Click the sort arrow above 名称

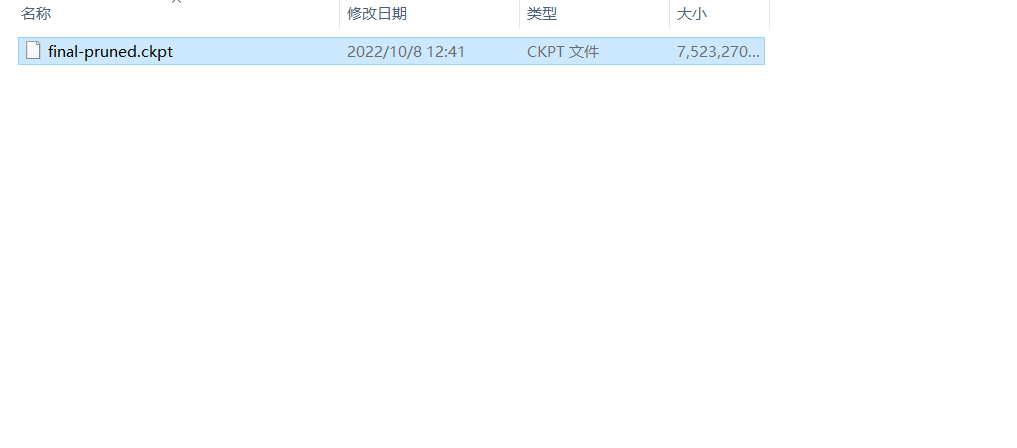pyautogui.click(x=176, y=2)
